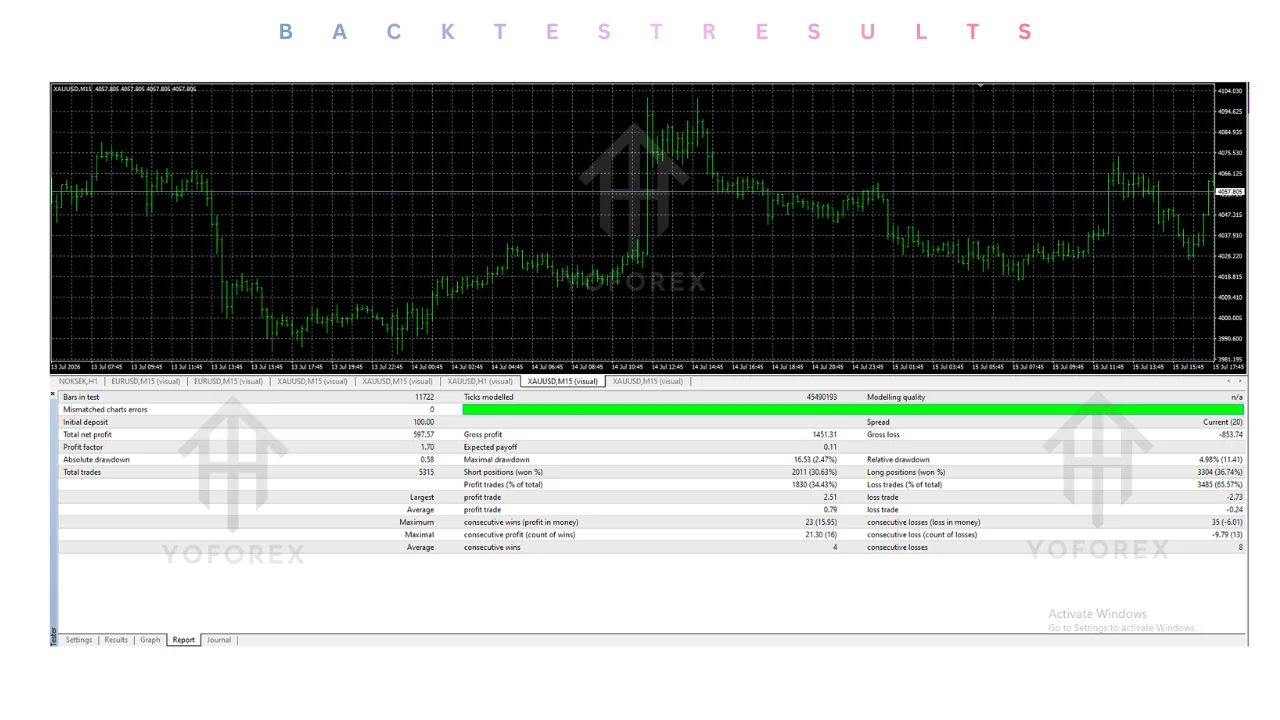Click the Largest profit trade value 2.51
This screenshot has height=720, width=1280.
[x=830, y=497]
